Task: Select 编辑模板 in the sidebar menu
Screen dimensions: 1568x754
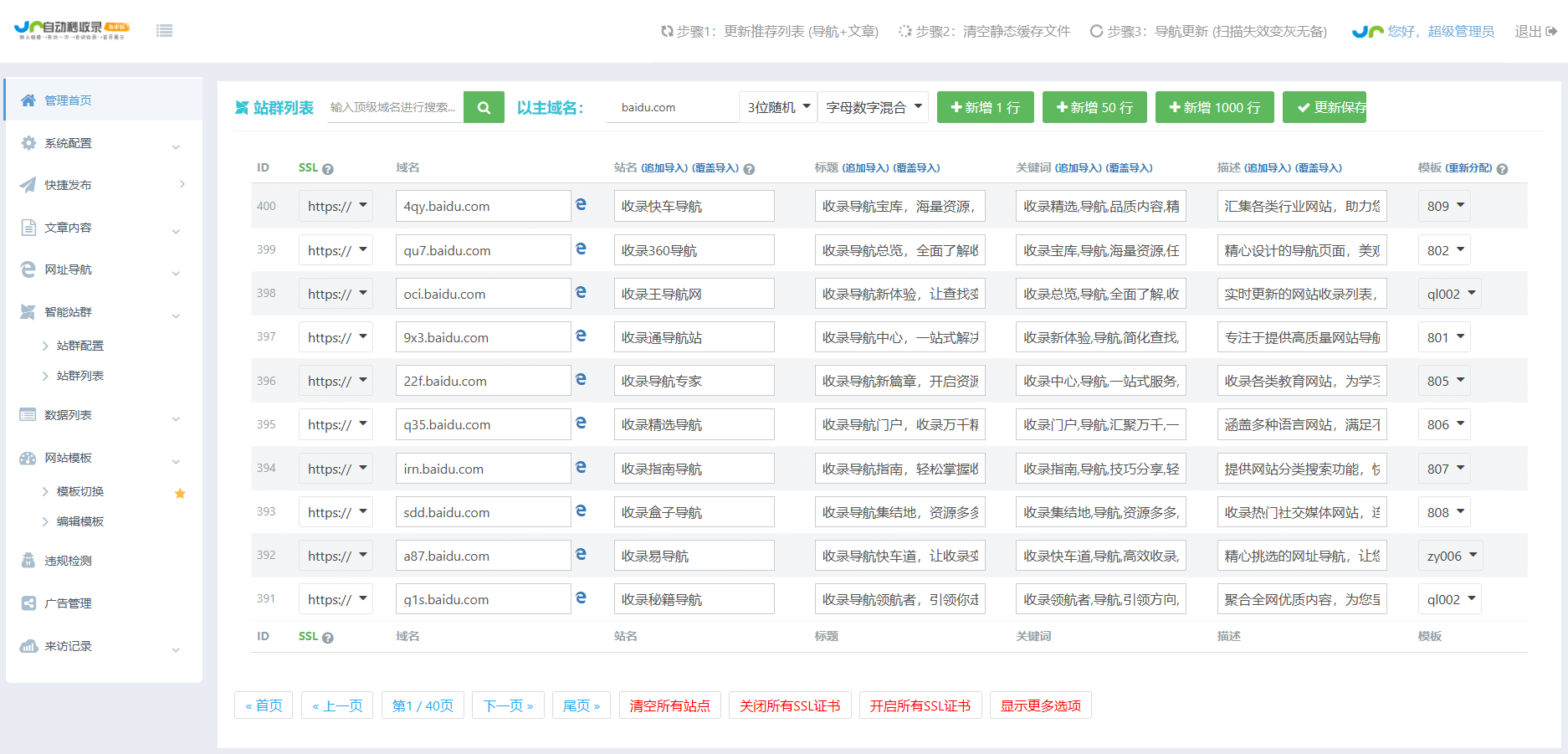Action: coord(77,521)
